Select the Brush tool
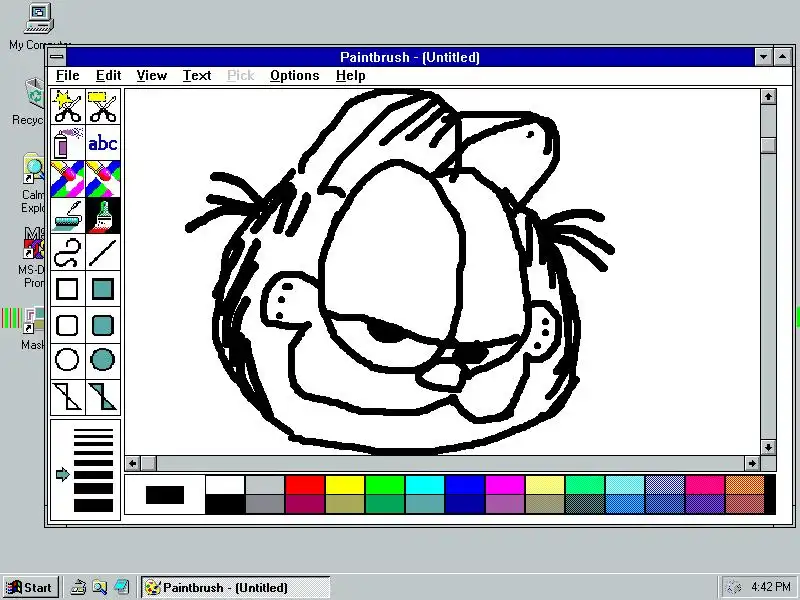Screen dimensions: 800x600 (103, 215)
